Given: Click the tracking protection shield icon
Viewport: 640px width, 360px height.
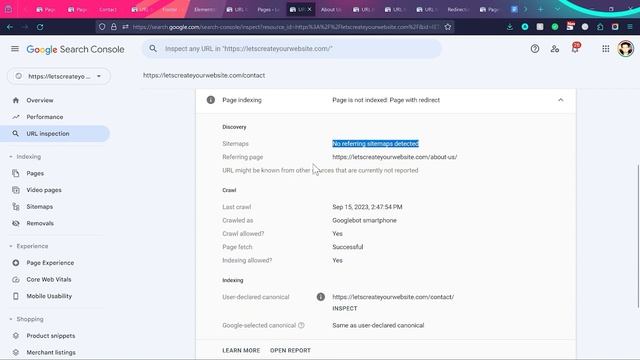Looking at the screenshot, I should (102, 27).
